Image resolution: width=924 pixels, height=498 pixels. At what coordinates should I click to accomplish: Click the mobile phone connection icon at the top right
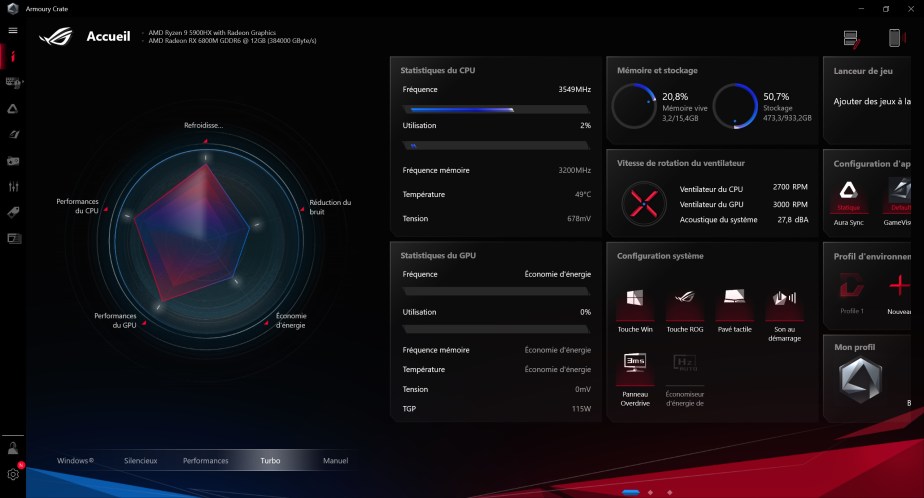coord(895,38)
